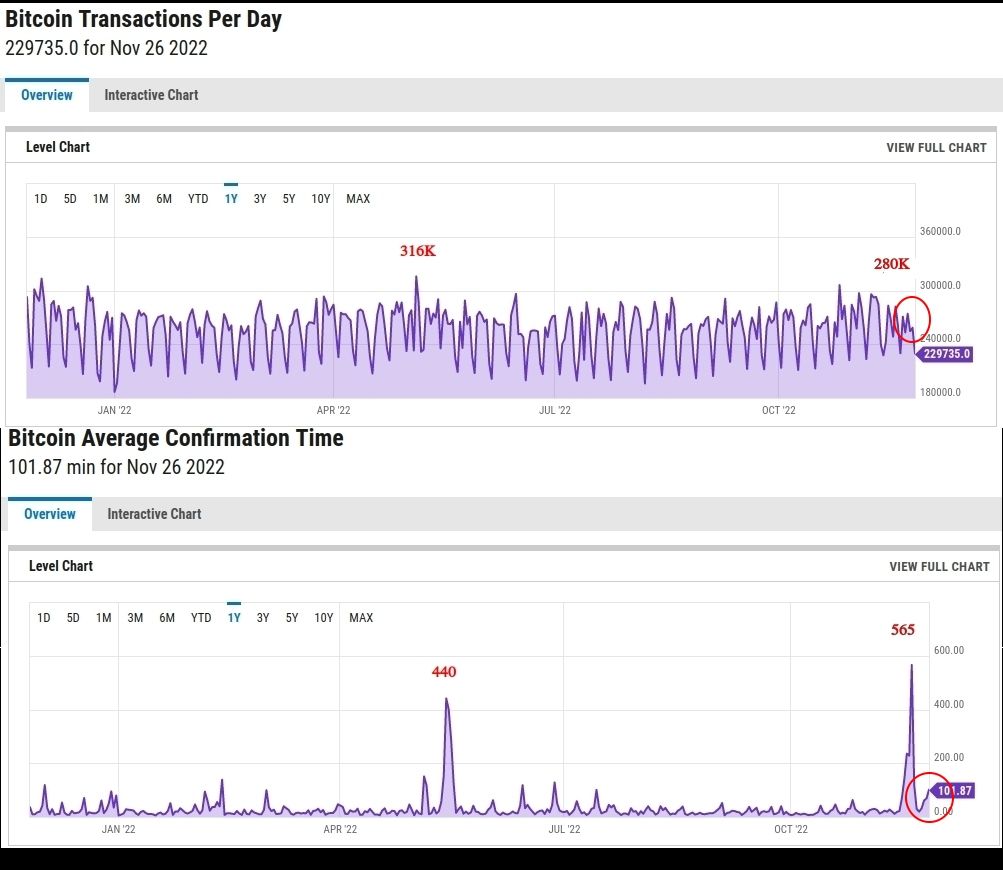
Task: Click the 229735.0 current value tag
Action: coord(946,354)
